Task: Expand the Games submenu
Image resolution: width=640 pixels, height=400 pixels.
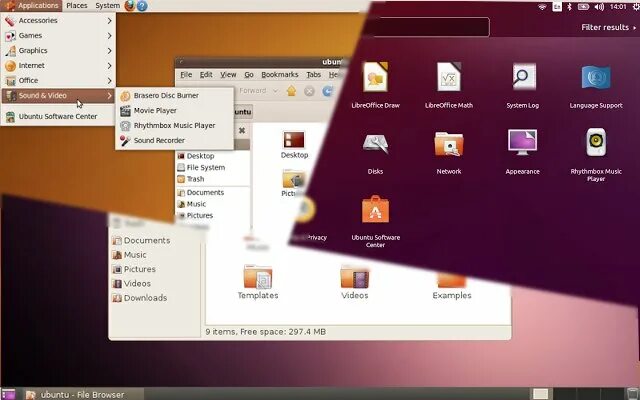Action: click(58, 36)
